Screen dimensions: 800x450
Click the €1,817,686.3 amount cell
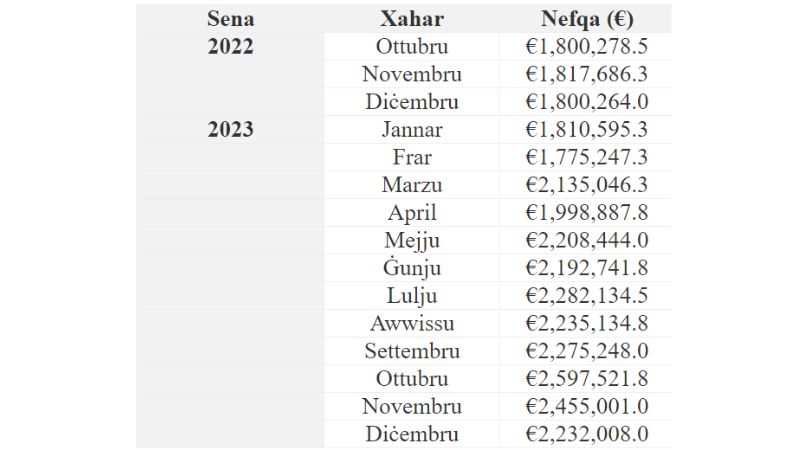(585, 74)
